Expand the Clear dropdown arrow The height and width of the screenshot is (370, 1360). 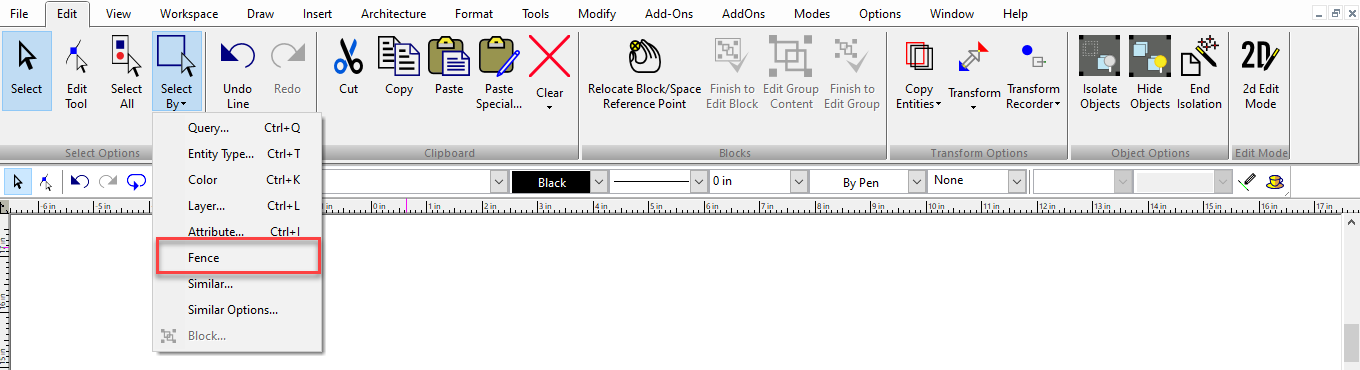pyautogui.click(x=550, y=107)
